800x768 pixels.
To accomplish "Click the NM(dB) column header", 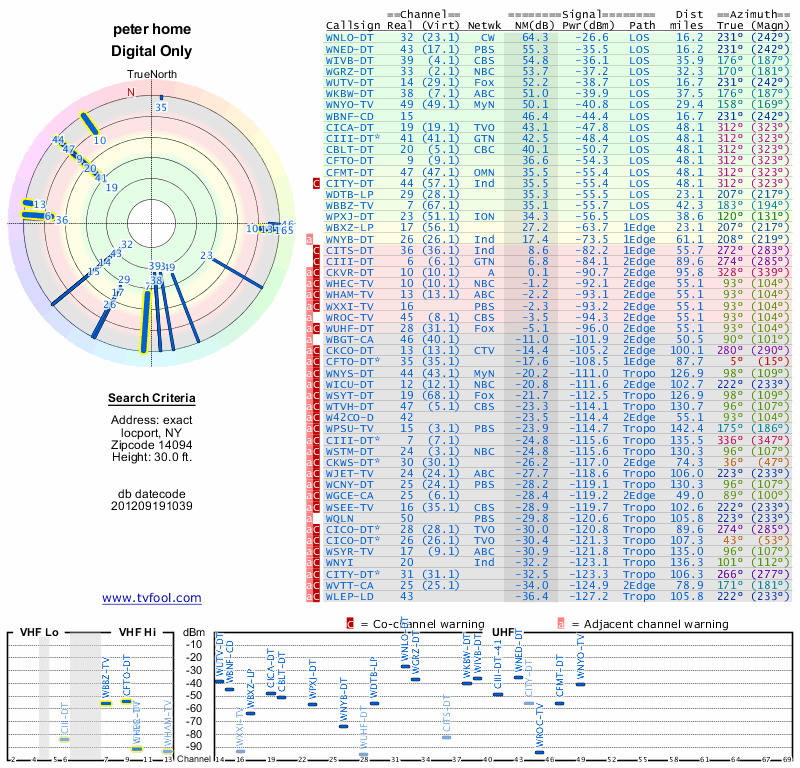I will [532, 26].
